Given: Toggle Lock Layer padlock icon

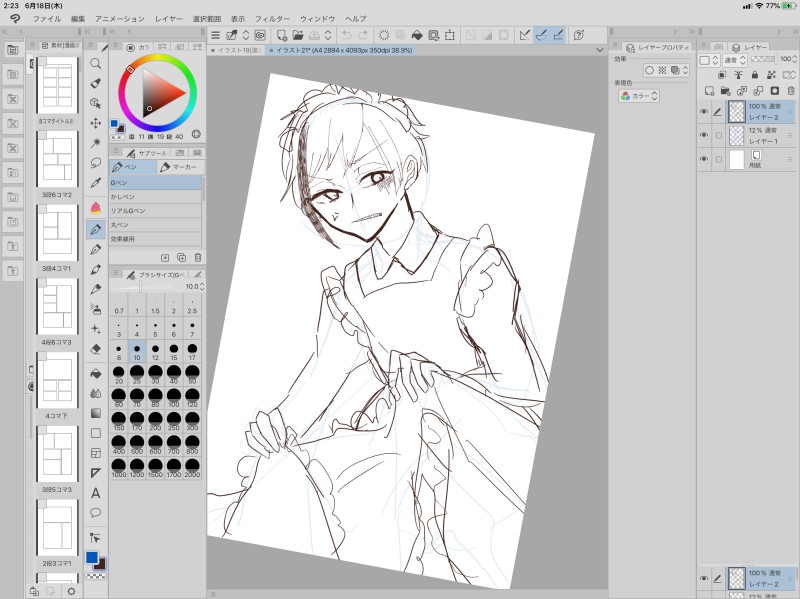Looking at the screenshot, I should (x=755, y=75).
